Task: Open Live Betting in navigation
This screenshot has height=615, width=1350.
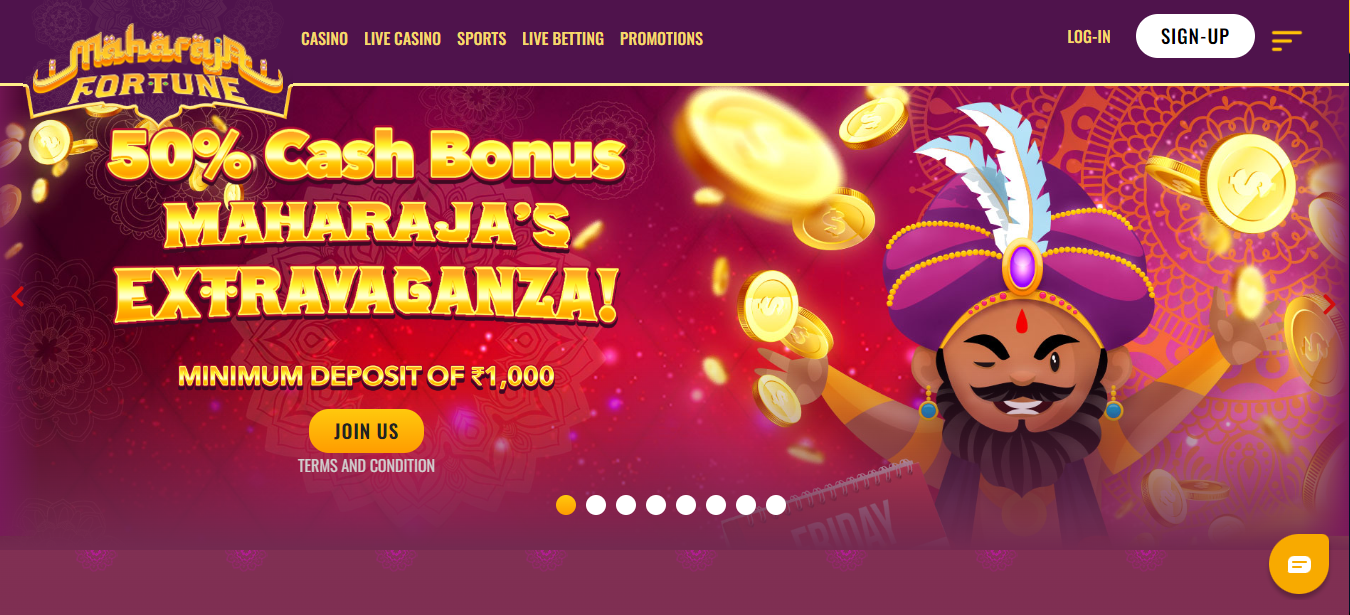Action: pyautogui.click(x=563, y=39)
